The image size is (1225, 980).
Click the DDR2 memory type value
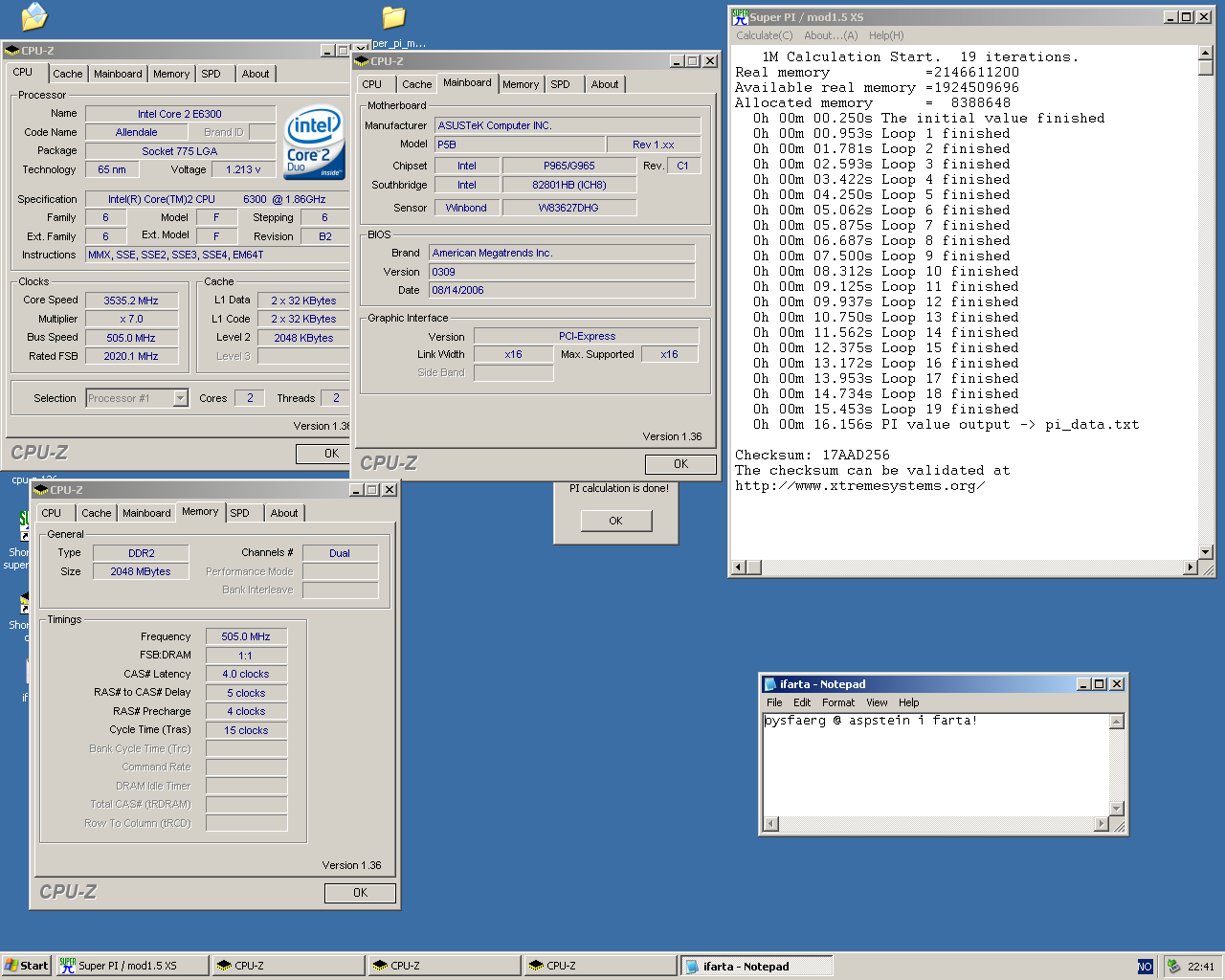pos(142,553)
